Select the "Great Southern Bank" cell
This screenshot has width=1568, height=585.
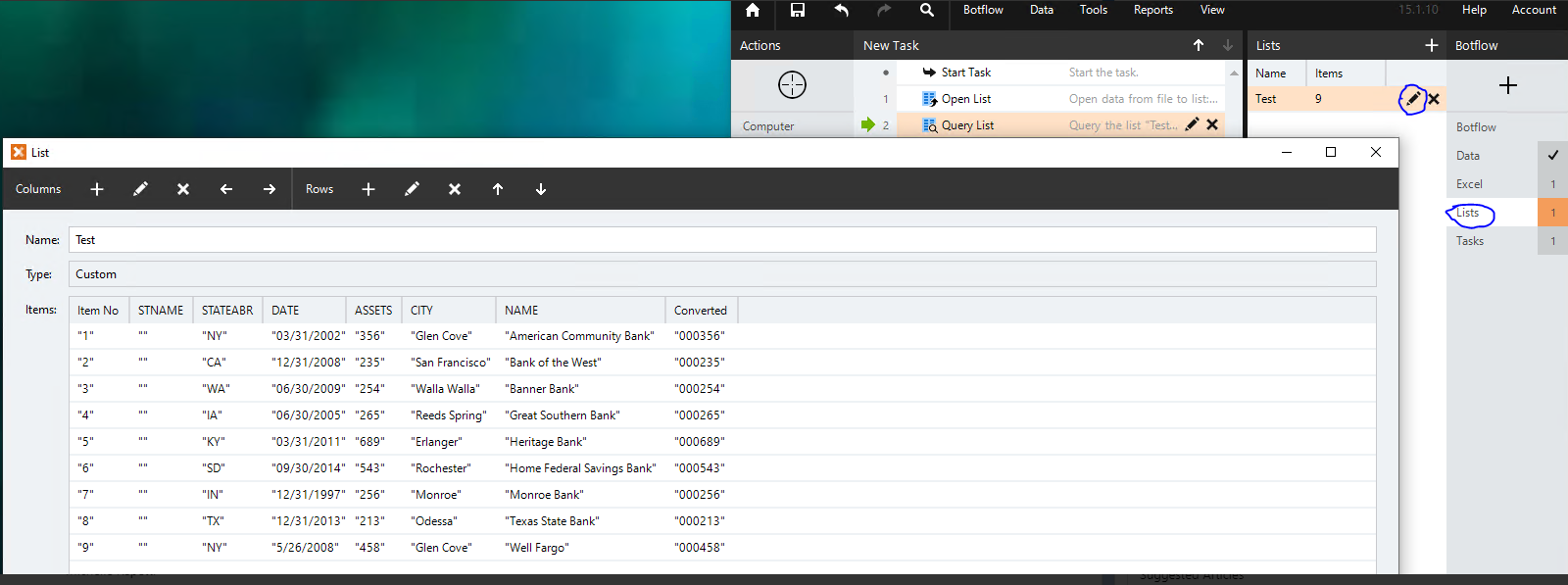click(563, 415)
